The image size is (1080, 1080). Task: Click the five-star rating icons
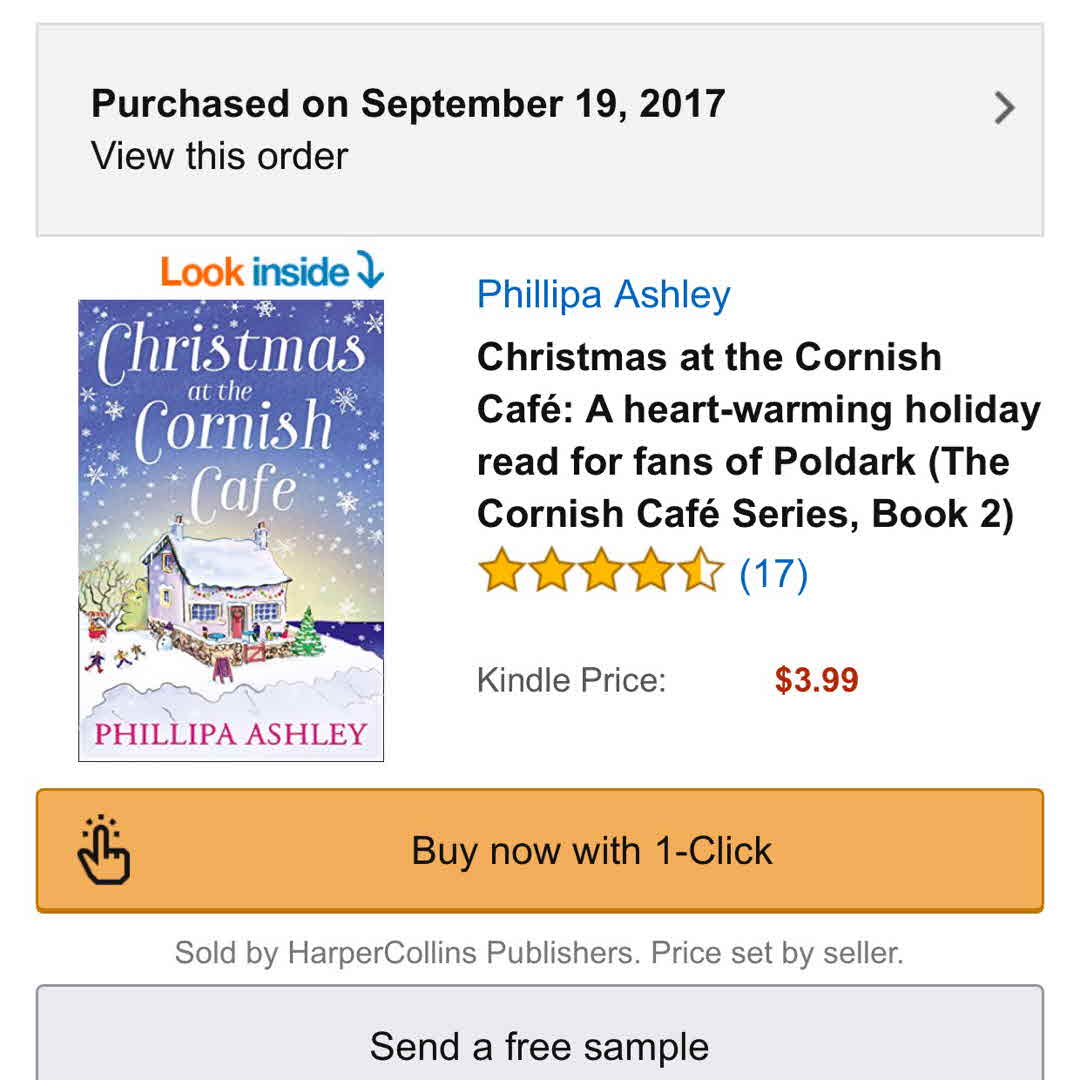tap(600, 574)
